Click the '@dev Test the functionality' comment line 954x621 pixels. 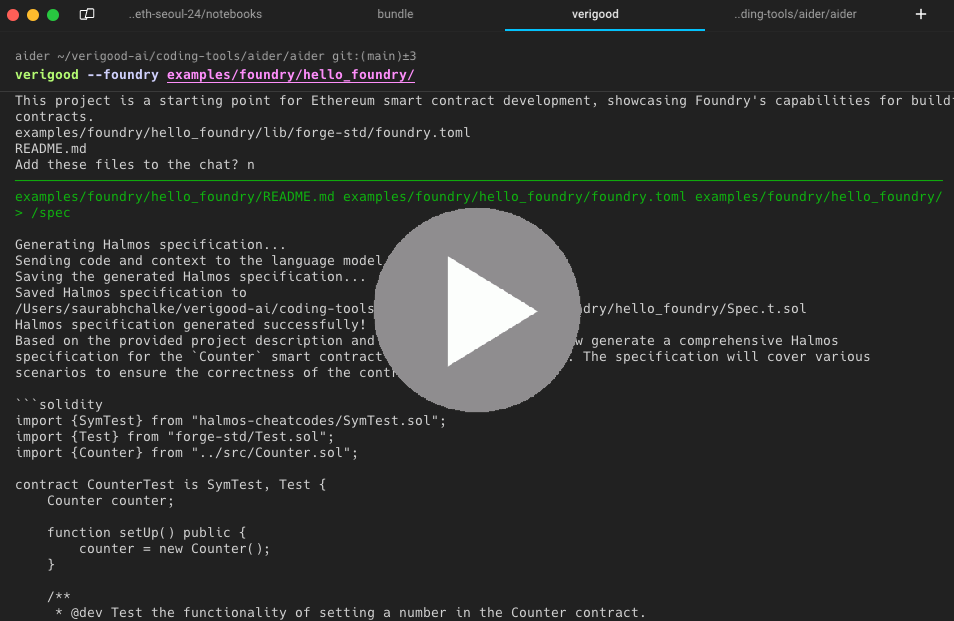click(x=350, y=612)
